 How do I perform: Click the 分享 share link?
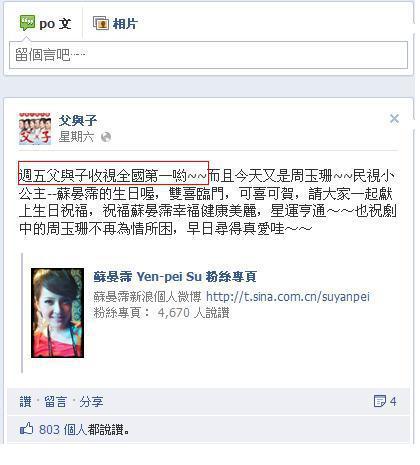click(91, 401)
